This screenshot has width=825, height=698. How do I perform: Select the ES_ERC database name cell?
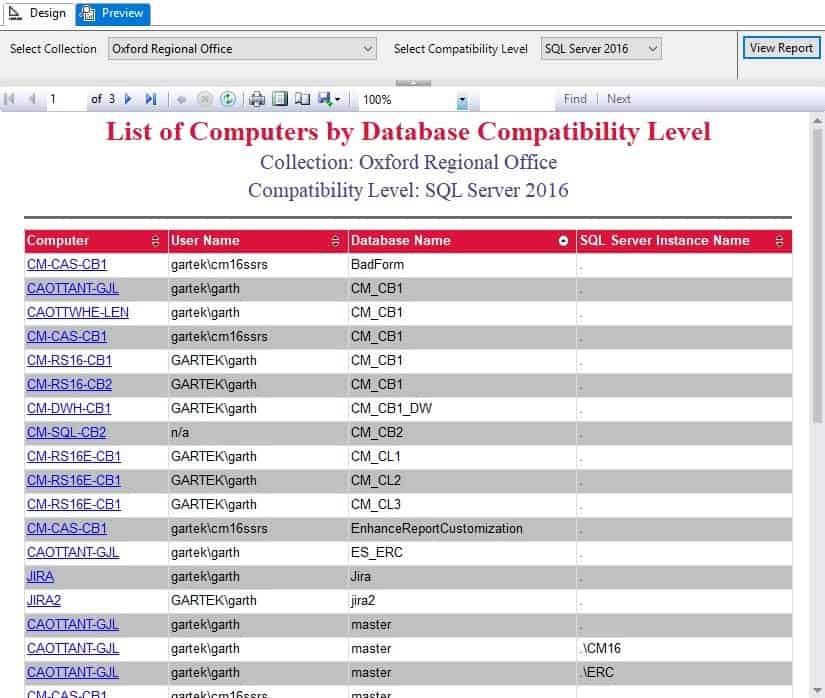(x=462, y=553)
